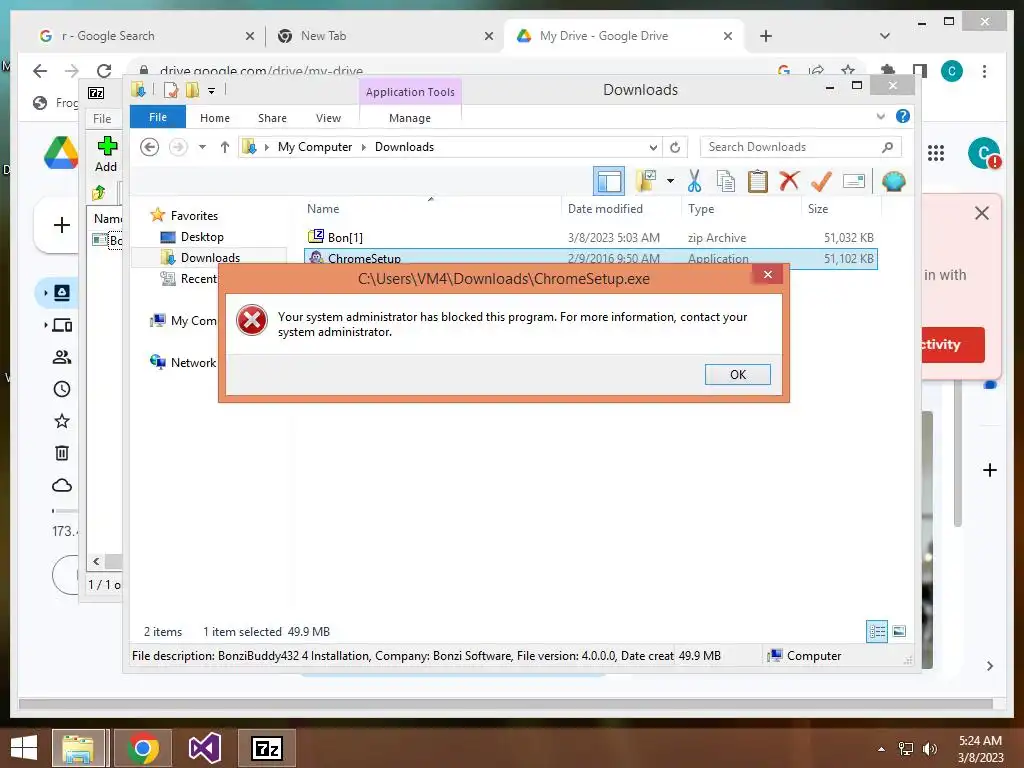Open Starred in Google Drive sidebar
1024x768 pixels.
(x=61, y=421)
